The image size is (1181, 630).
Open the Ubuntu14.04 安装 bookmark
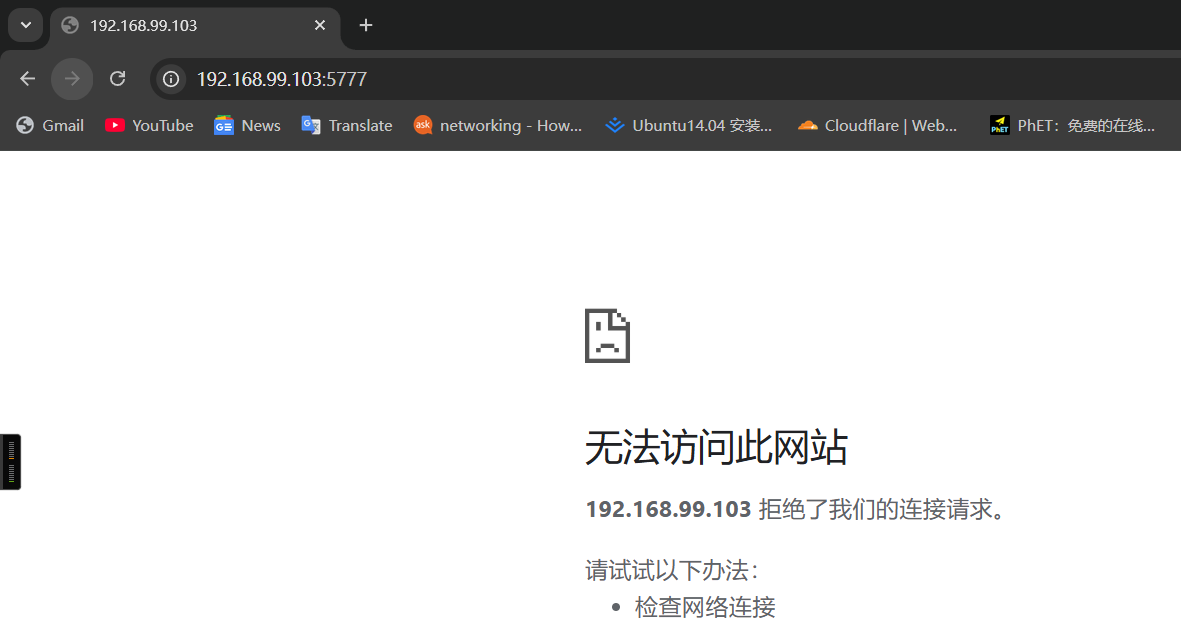(x=689, y=126)
